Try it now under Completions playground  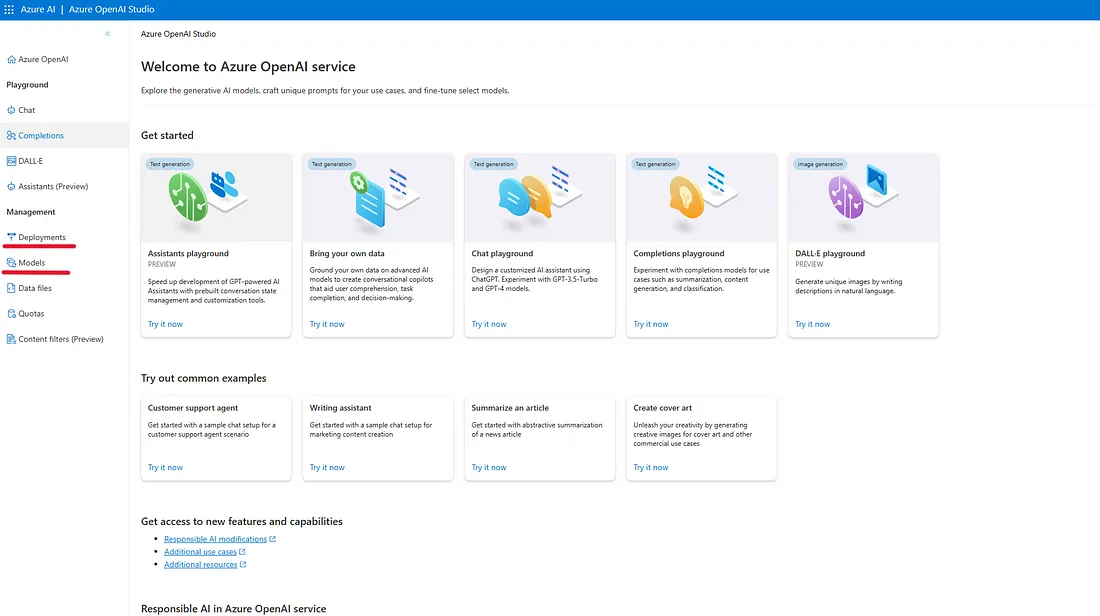[x=651, y=324]
